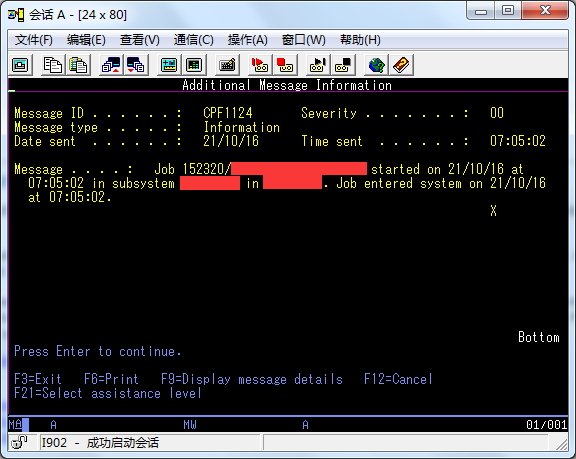Click the Time sent value 07:05:02

pyautogui.click(x=518, y=141)
